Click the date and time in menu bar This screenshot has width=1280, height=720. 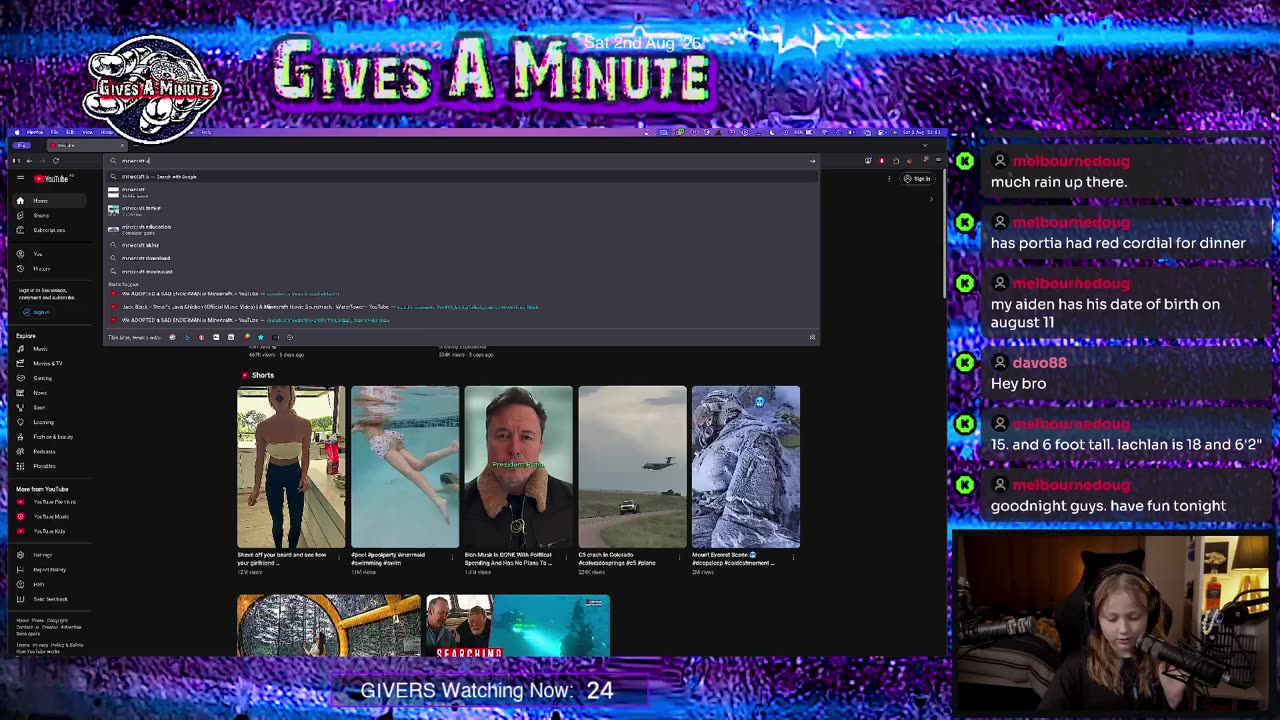click(920, 132)
